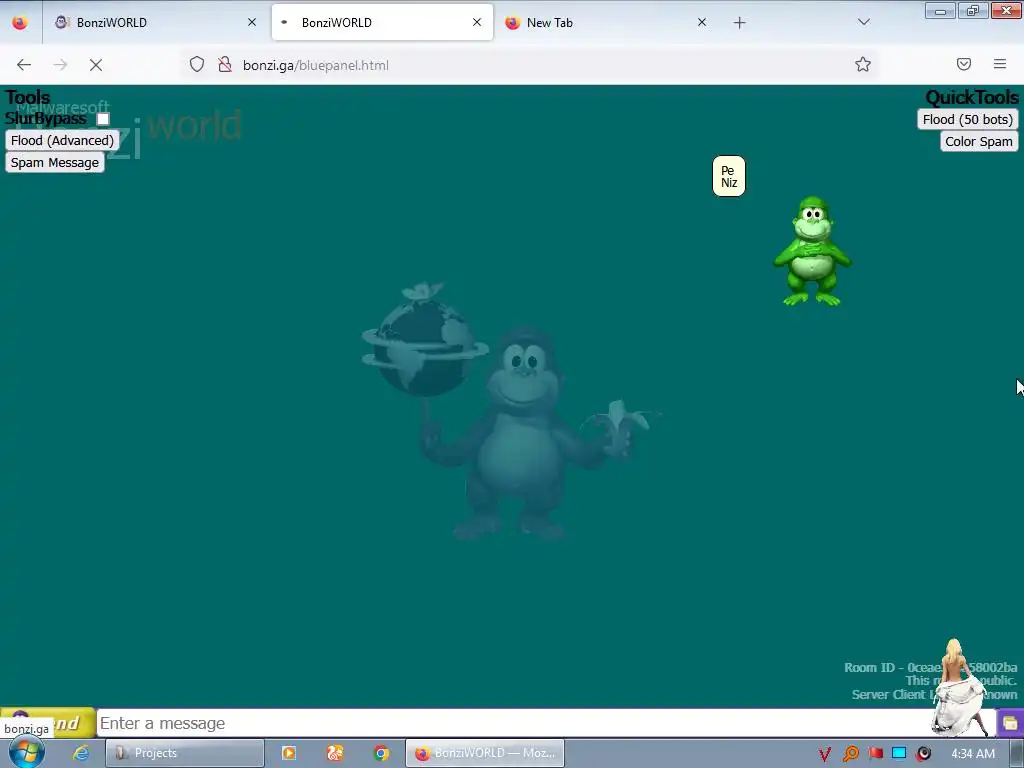Viewport: 1024px width, 768px height.
Task: Open the Firefox application menu
Action: (x=1000, y=64)
